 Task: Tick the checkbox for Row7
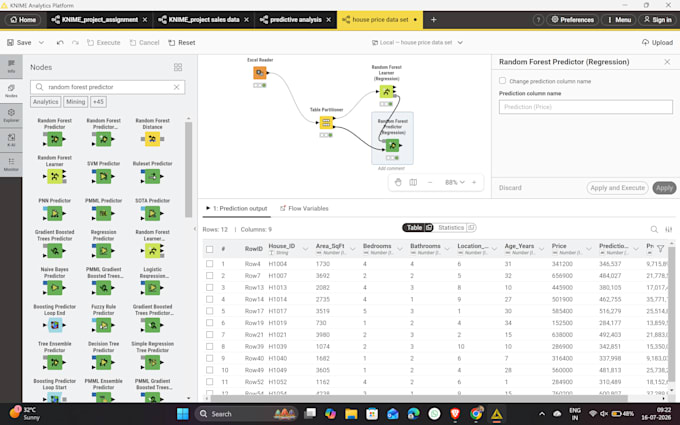pyautogui.click(x=209, y=275)
